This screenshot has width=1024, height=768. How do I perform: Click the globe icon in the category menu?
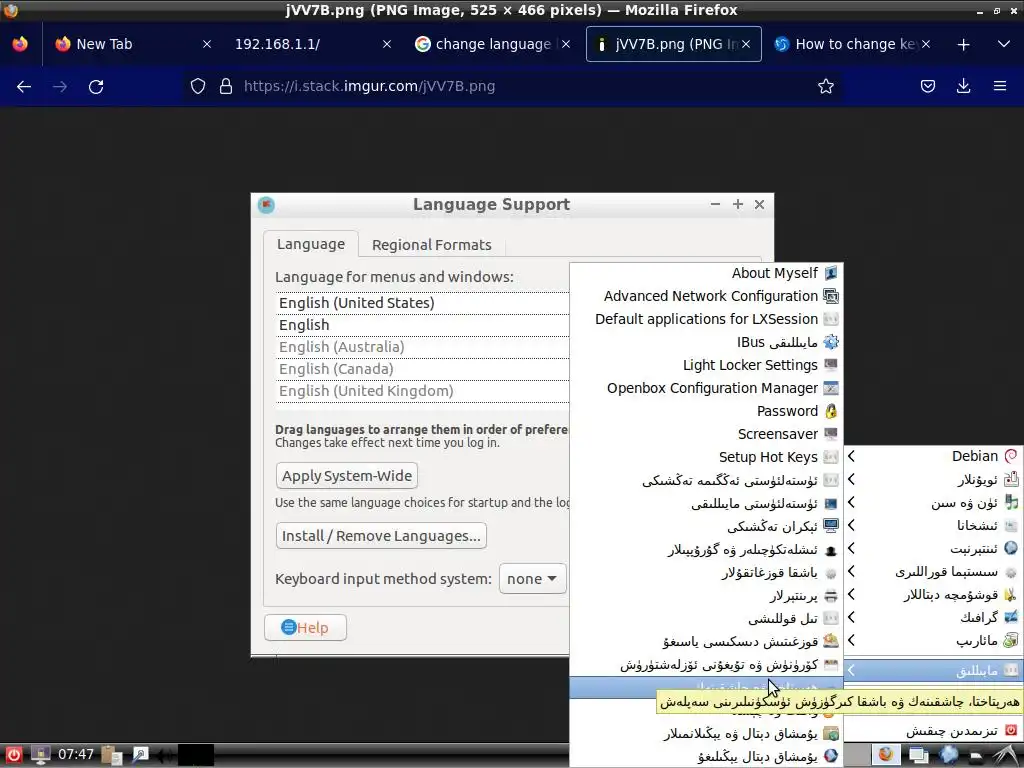tap(1011, 548)
